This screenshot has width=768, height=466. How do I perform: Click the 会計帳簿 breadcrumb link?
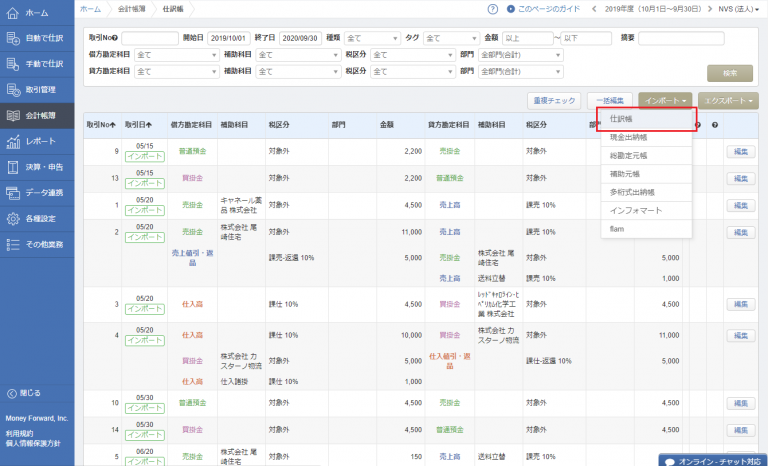pyautogui.click(x=131, y=9)
